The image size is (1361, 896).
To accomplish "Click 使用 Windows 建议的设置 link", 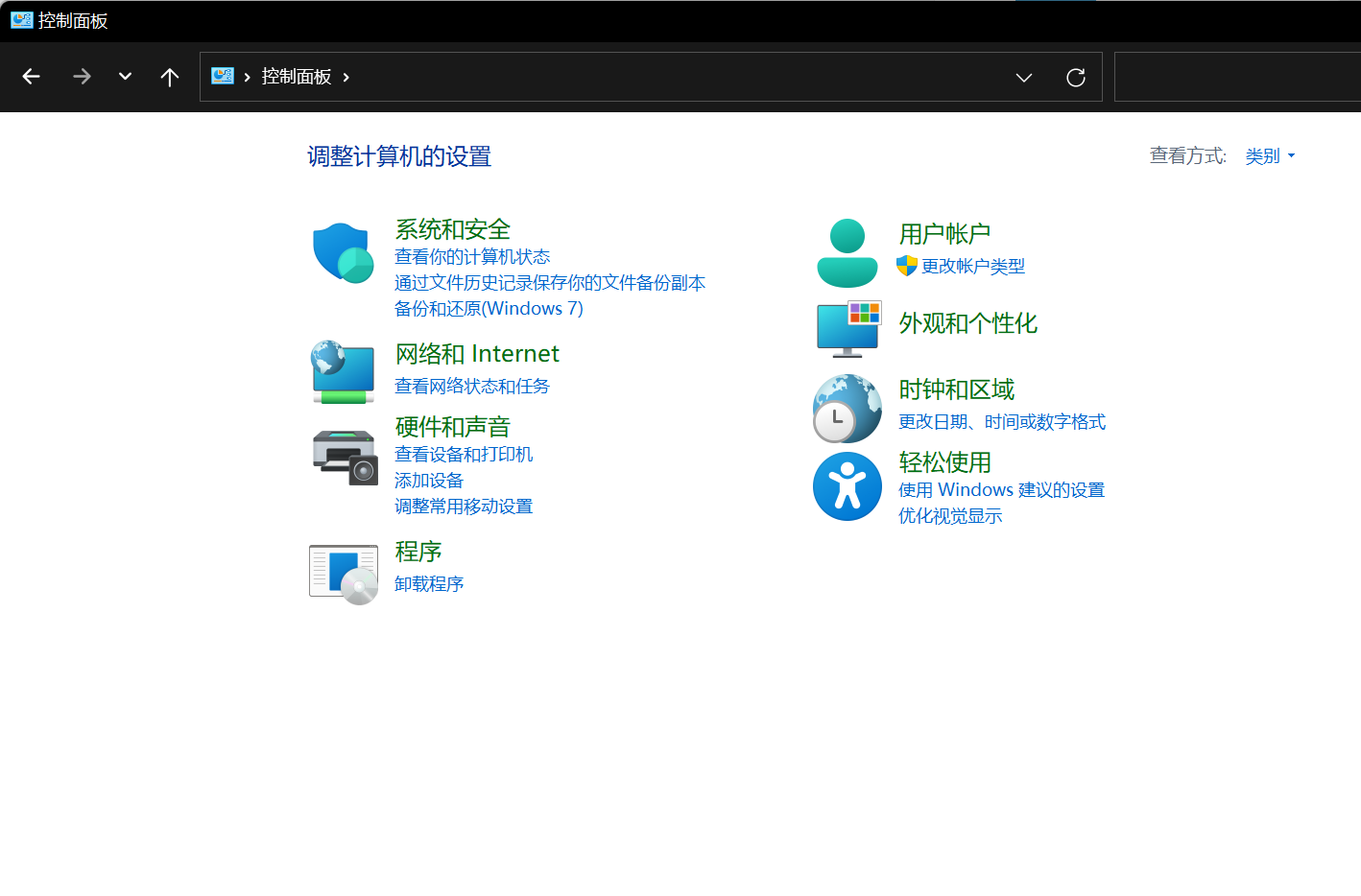I will pos(1002,489).
